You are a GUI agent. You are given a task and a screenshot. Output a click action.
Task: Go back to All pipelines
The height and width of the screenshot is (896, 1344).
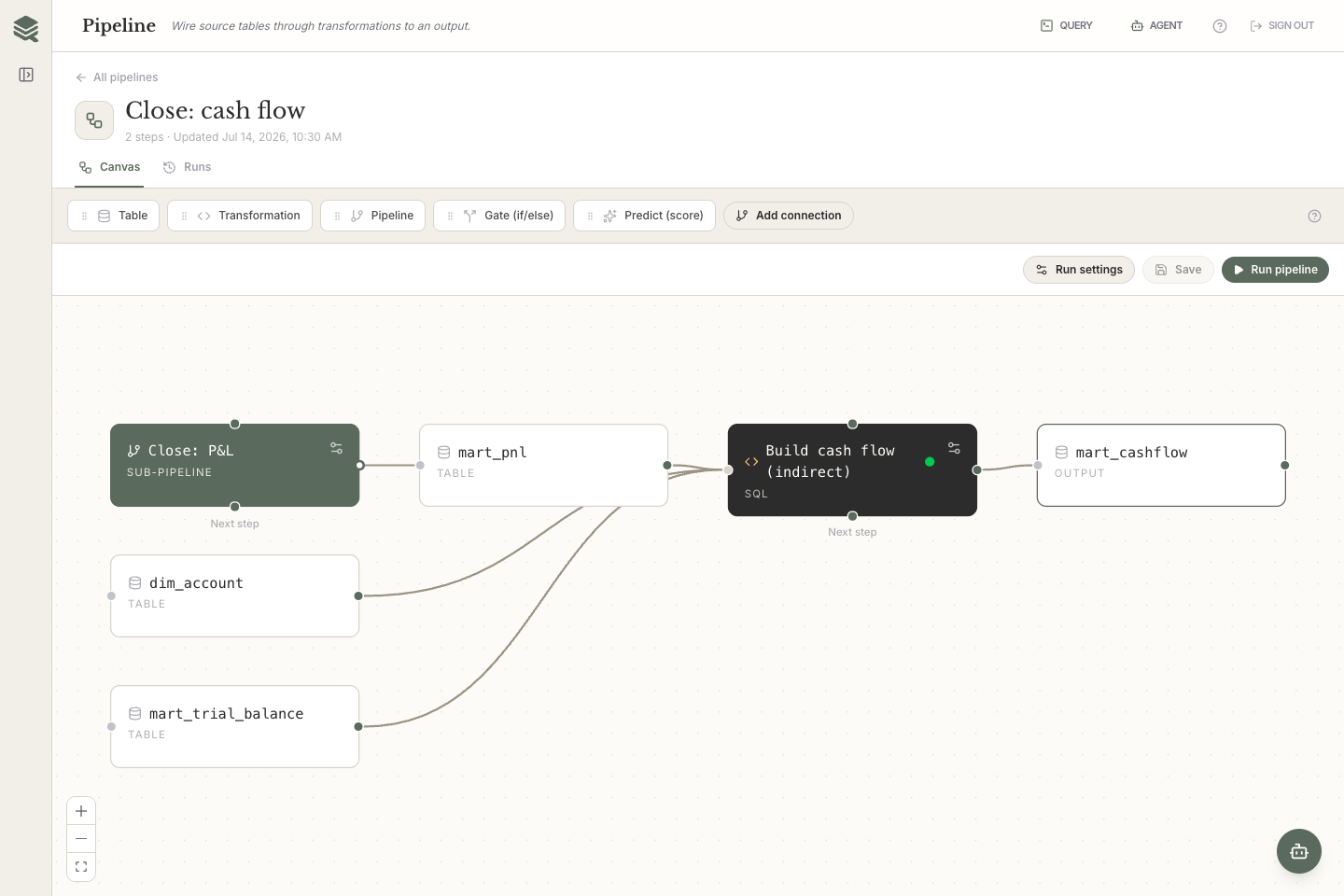coord(117,77)
